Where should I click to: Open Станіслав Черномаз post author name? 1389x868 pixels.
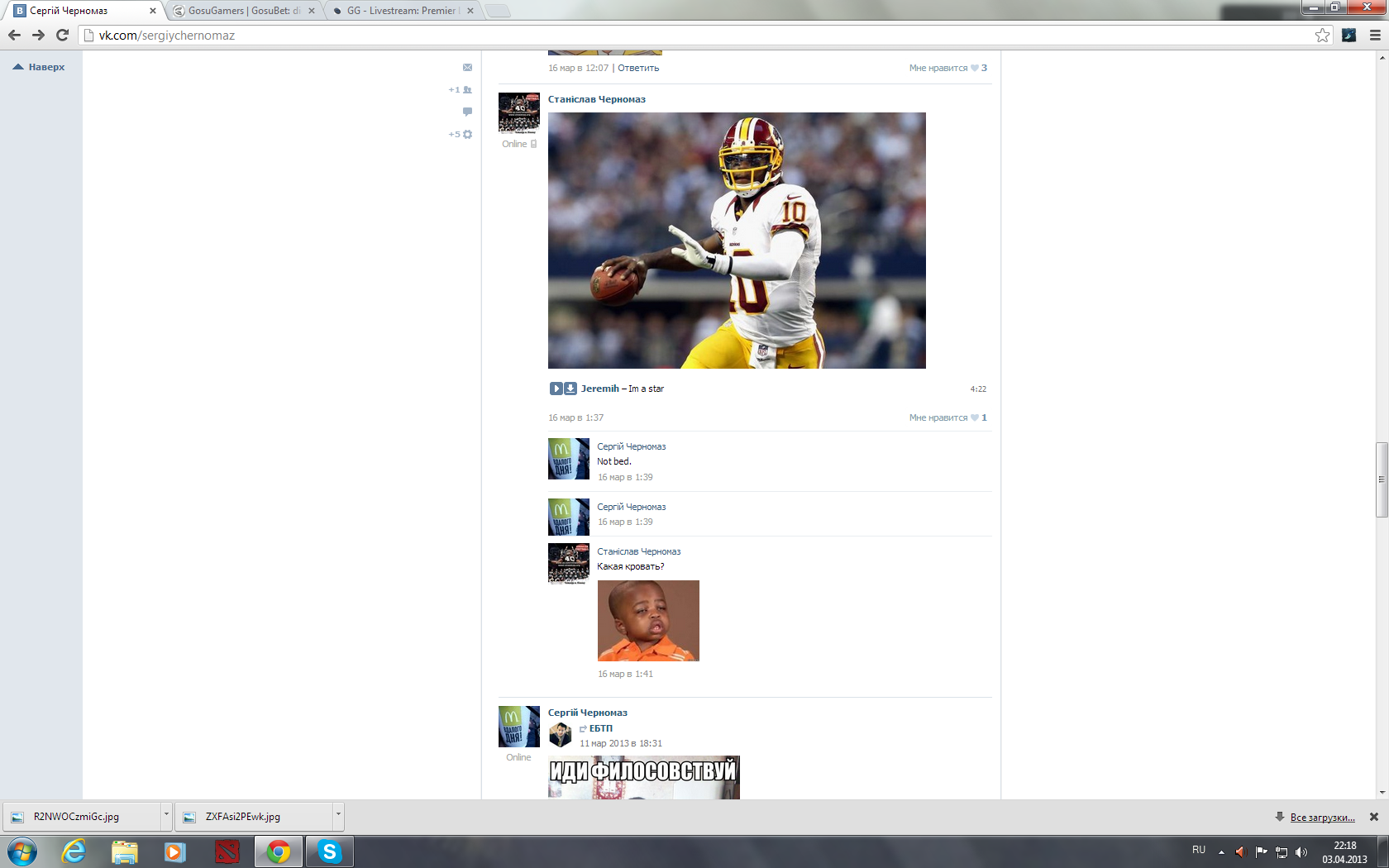[x=597, y=99]
